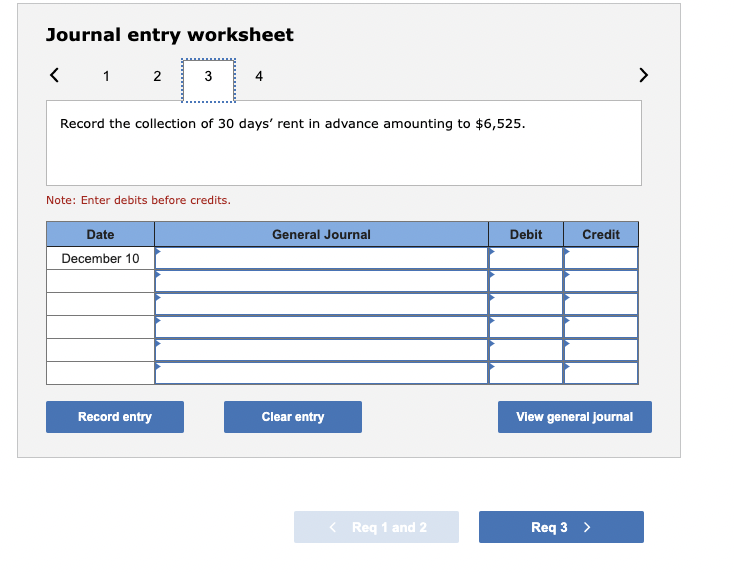Open journal entry tab 4
Viewport: 734px width, 574px height.
point(259,76)
